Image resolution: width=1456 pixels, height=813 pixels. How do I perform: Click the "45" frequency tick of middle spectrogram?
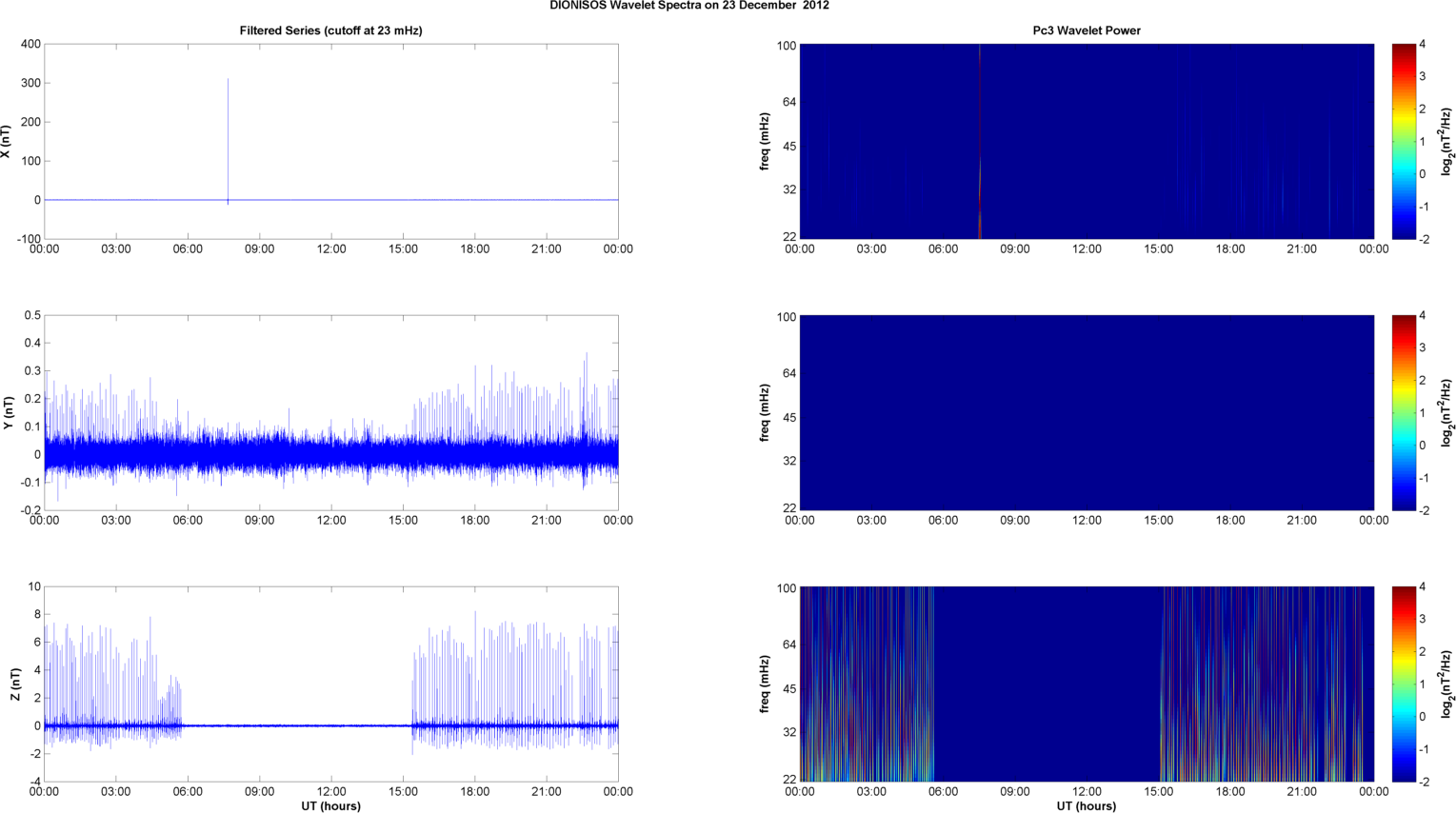coord(790,419)
